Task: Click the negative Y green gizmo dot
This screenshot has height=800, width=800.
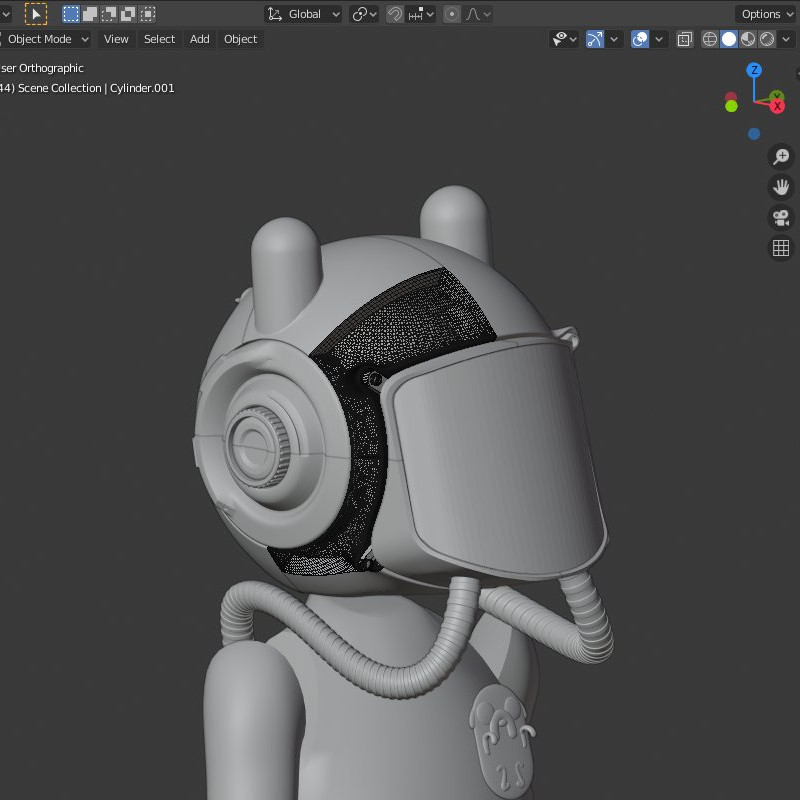Action: point(731,106)
